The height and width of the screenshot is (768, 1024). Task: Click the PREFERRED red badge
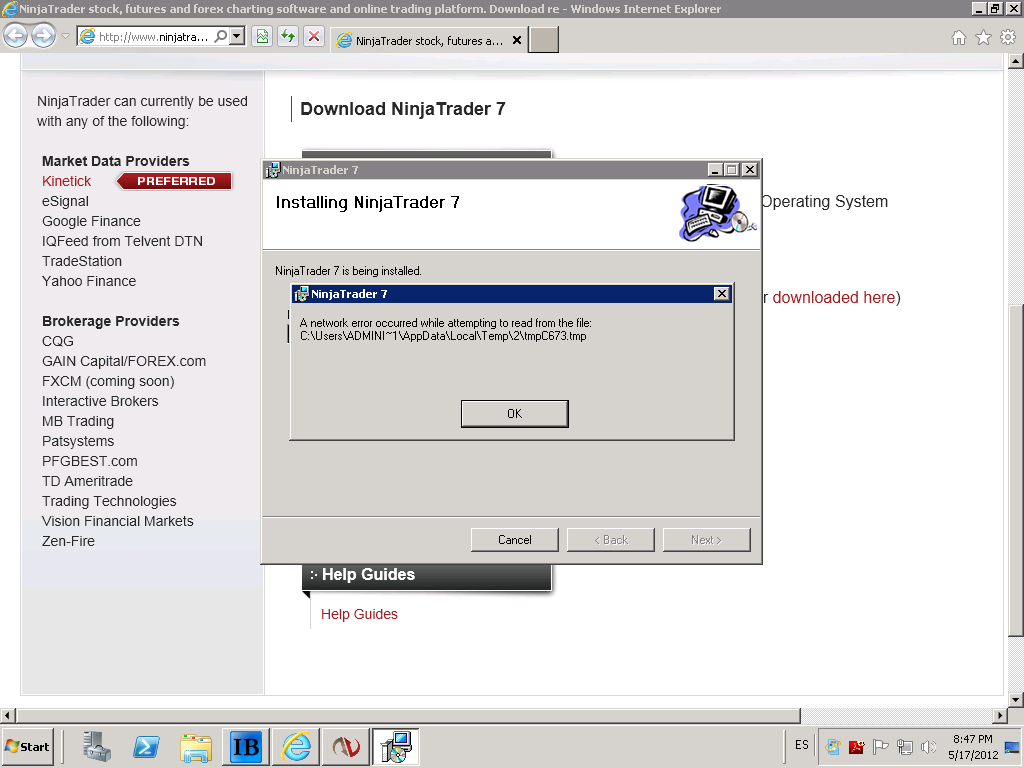click(174, 182)
